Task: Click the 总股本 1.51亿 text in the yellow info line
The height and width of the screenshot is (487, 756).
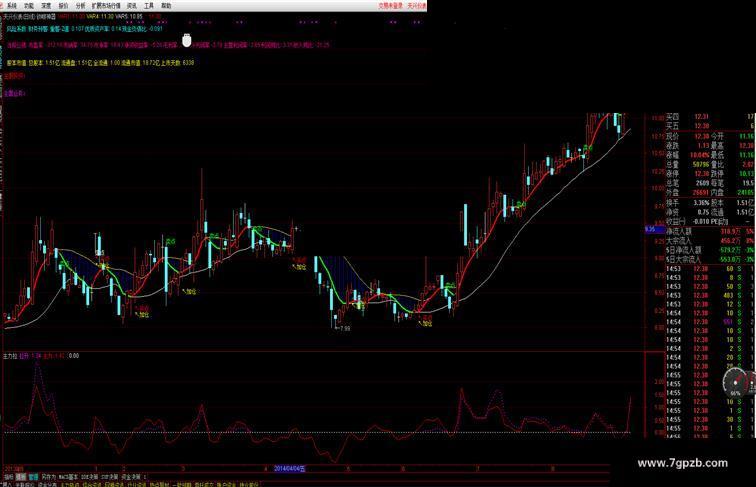Action: click(42, 63)
